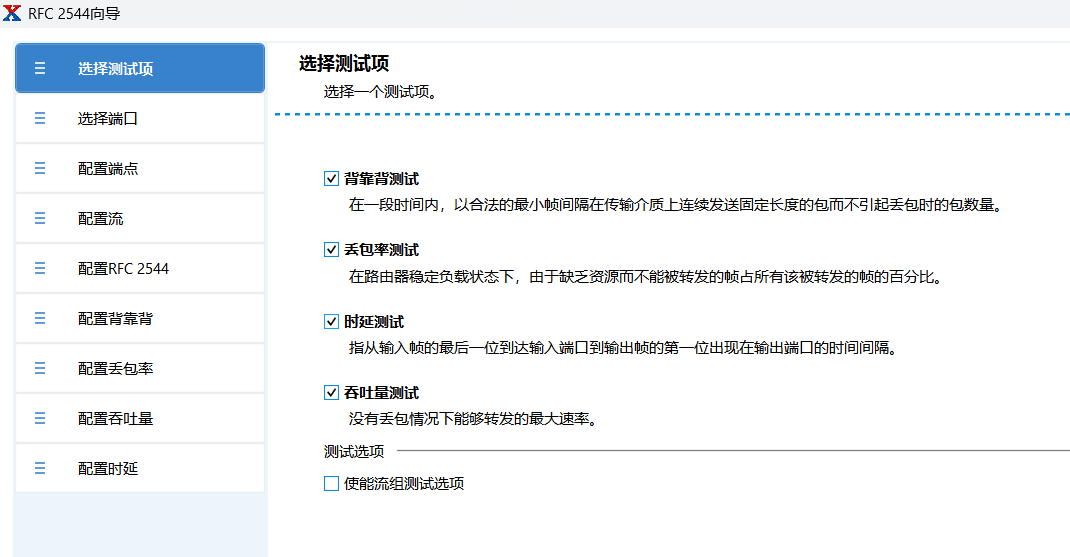Click the 吞吐量测试 label text

coord(381,392)
